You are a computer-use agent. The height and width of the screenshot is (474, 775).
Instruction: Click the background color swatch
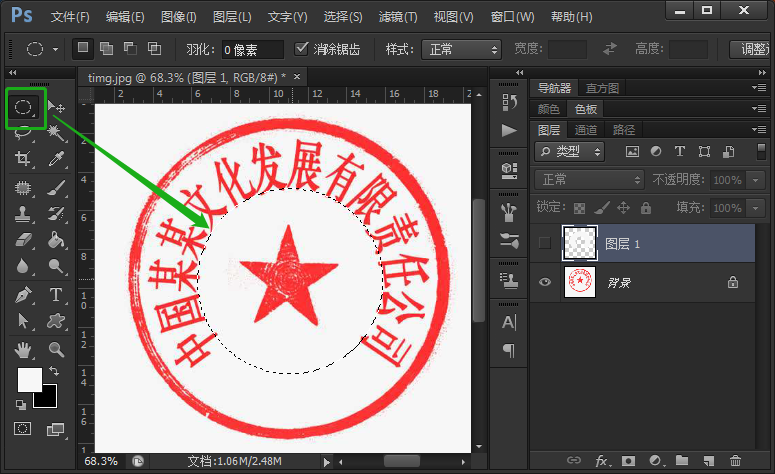coord(49,401)
